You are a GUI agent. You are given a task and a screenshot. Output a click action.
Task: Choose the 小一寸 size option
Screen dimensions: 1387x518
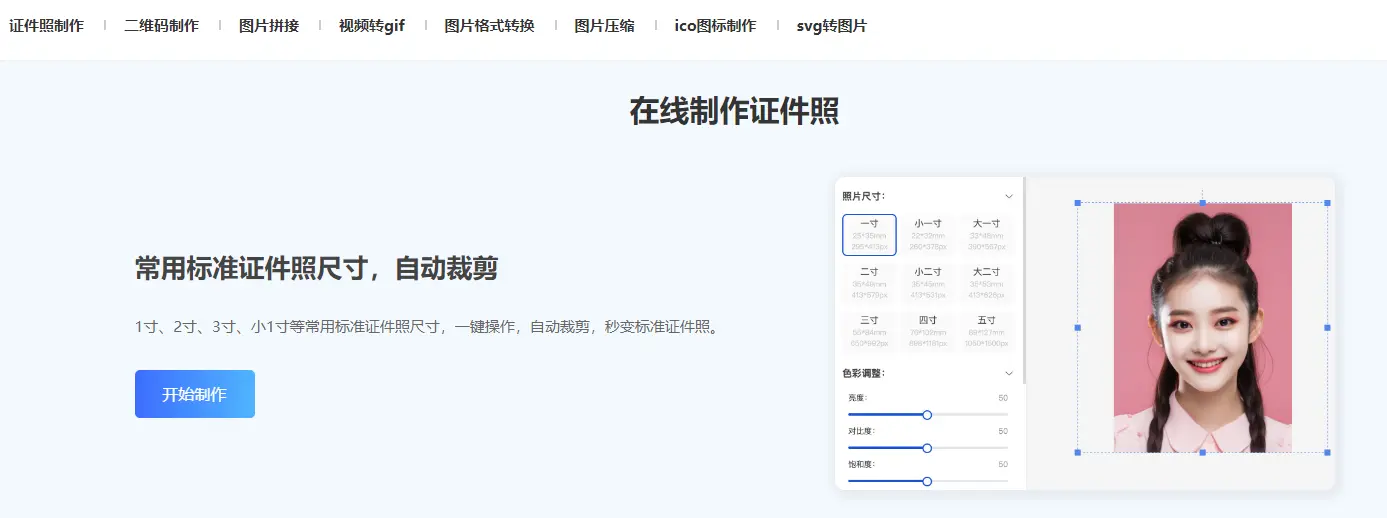(x=928, y=235)
